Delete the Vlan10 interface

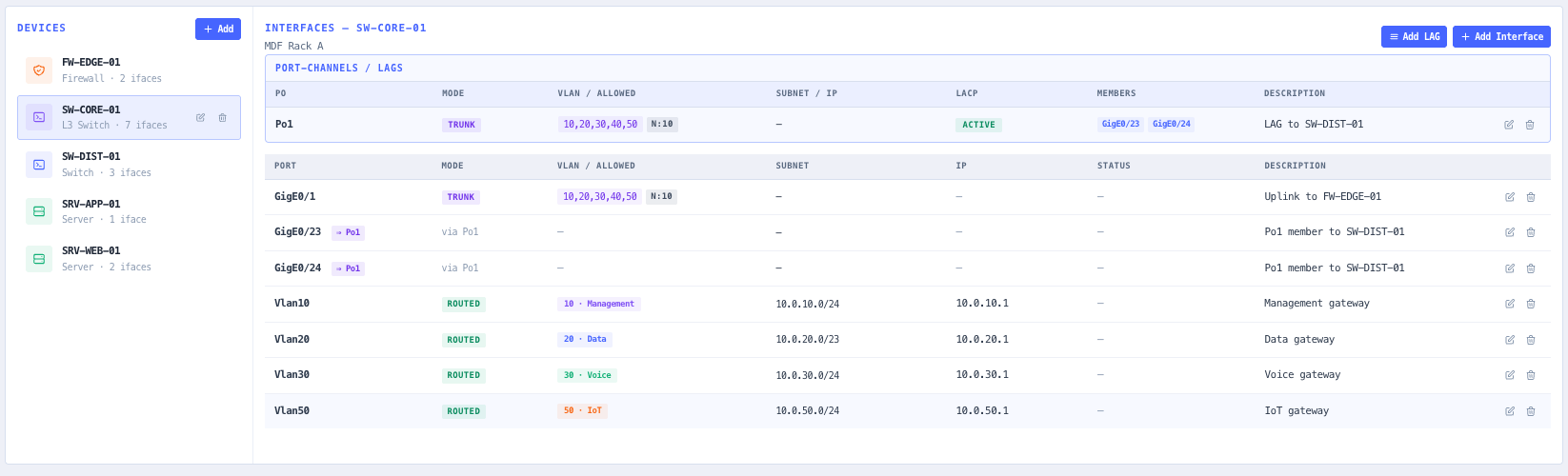[1531, 304]
